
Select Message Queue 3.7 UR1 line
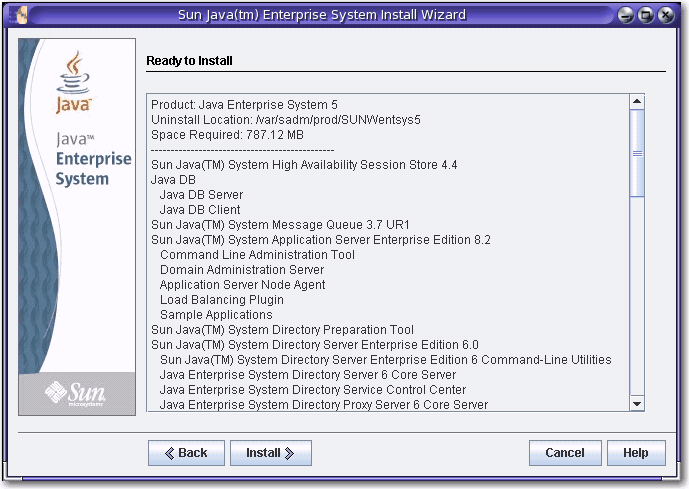coord(280,225)
